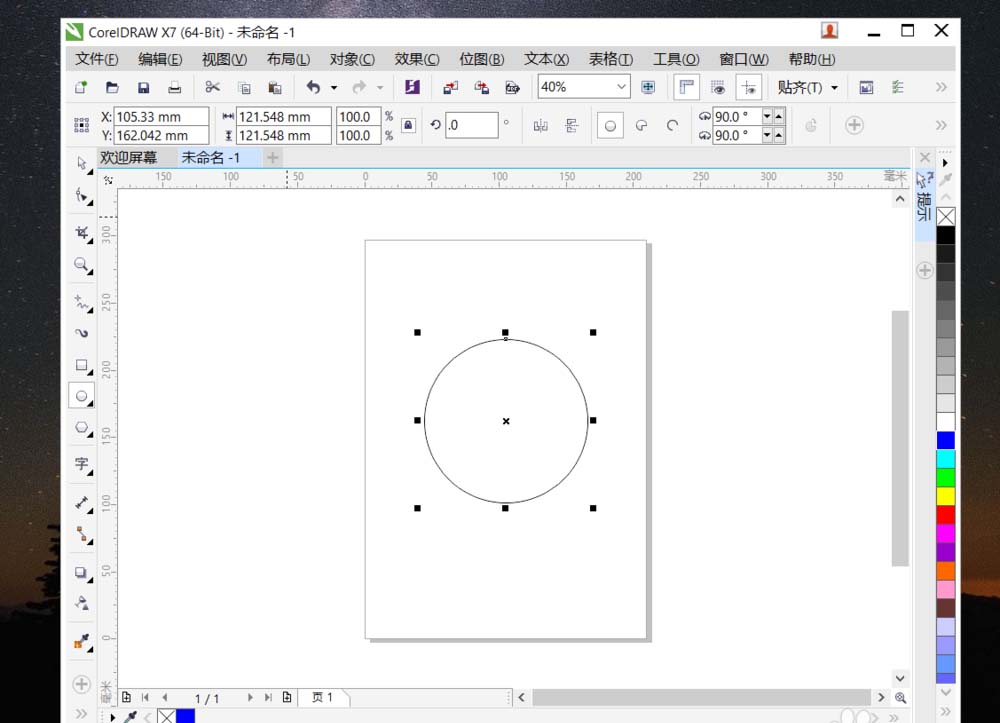This screenshot has width=1000, height=723.
Task: Open the 40% zoom level dropdown
Action: point(621,88)
